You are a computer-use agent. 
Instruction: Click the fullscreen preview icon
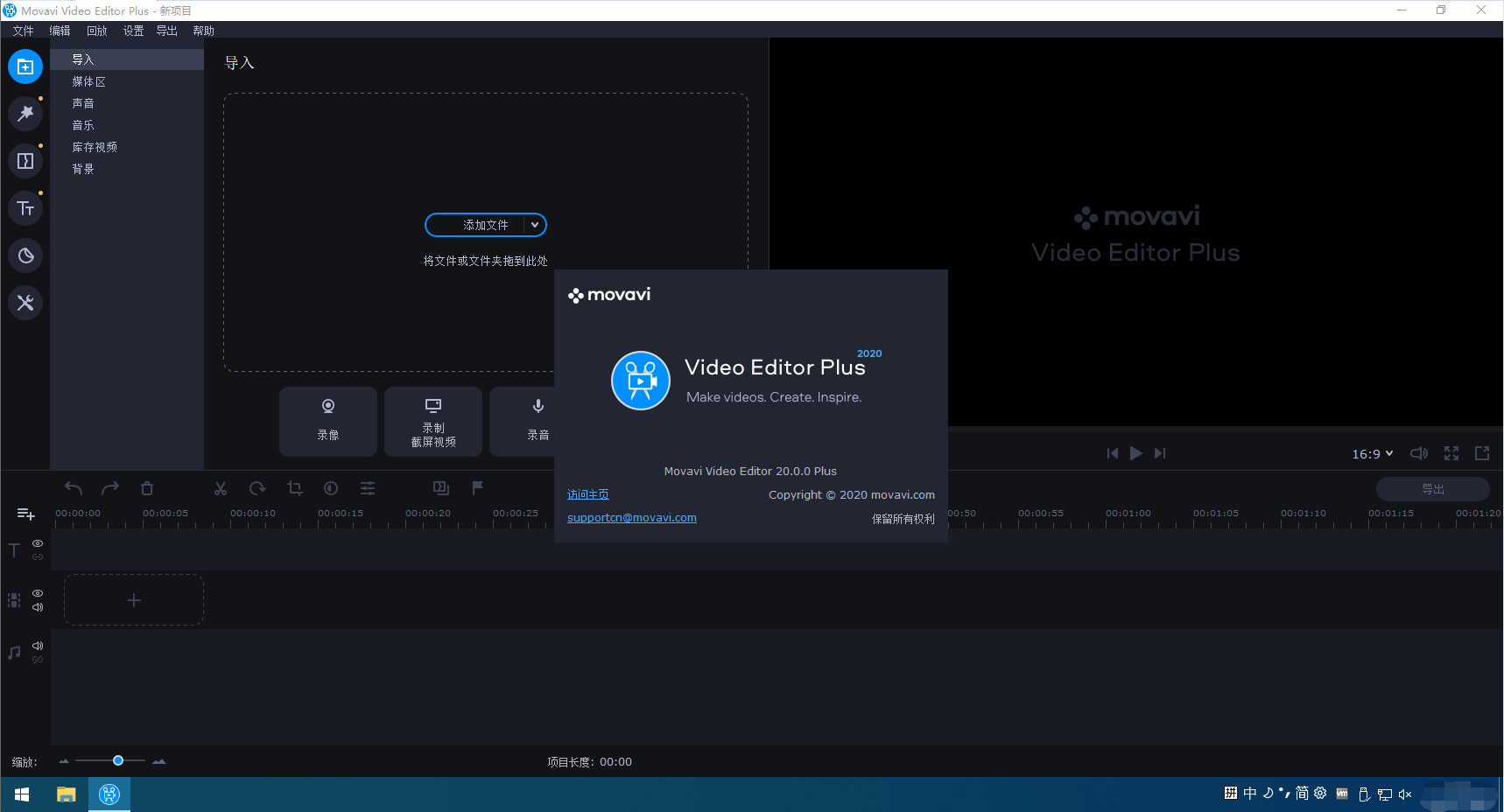tap(1451, 453)
